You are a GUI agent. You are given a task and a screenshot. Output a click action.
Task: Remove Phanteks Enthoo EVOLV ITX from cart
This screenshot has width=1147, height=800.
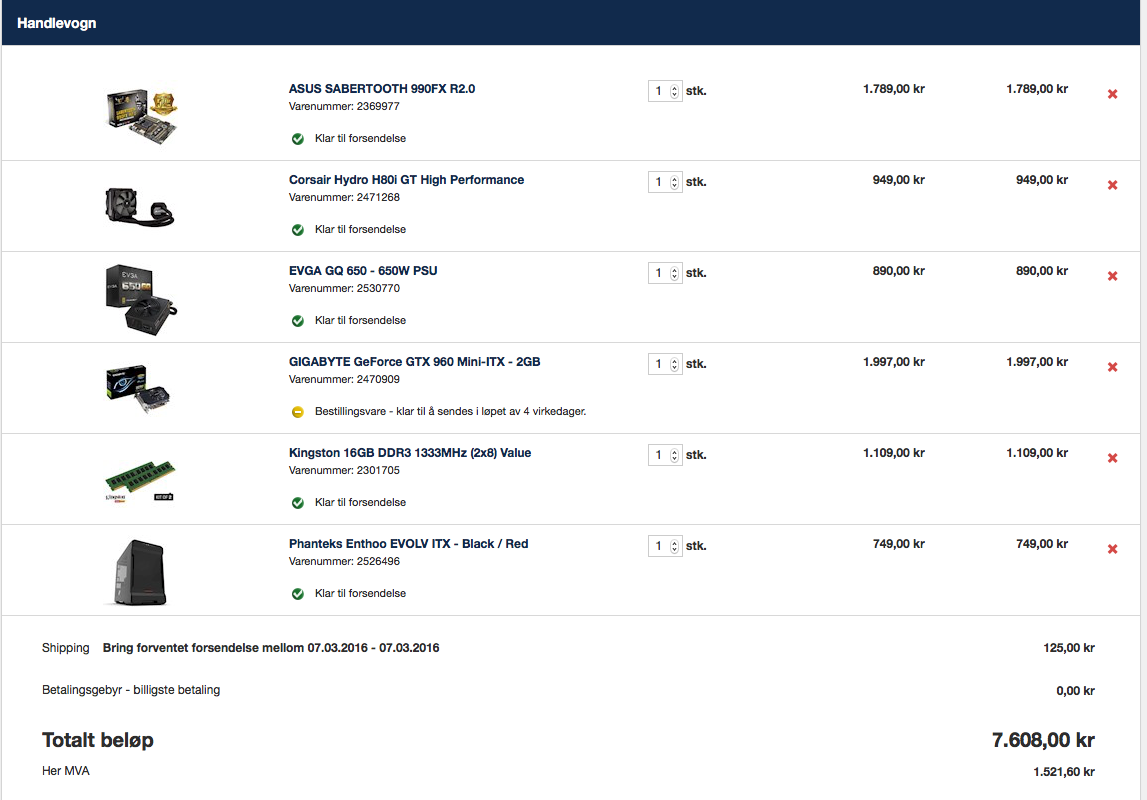click(x=1112, y=549)
